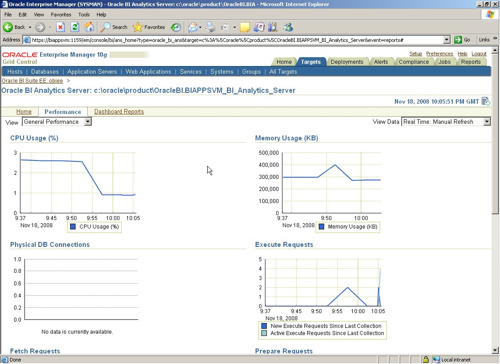
Task: Go to the Hosts subtab
Action: point(15,72)
